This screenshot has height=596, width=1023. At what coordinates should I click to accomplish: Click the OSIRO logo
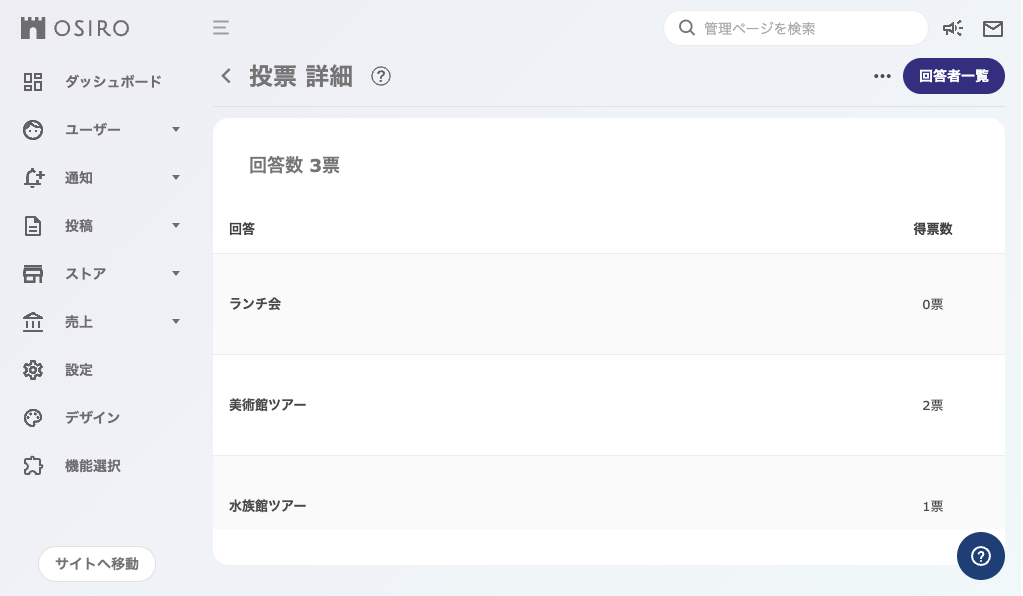pos(74,28)
